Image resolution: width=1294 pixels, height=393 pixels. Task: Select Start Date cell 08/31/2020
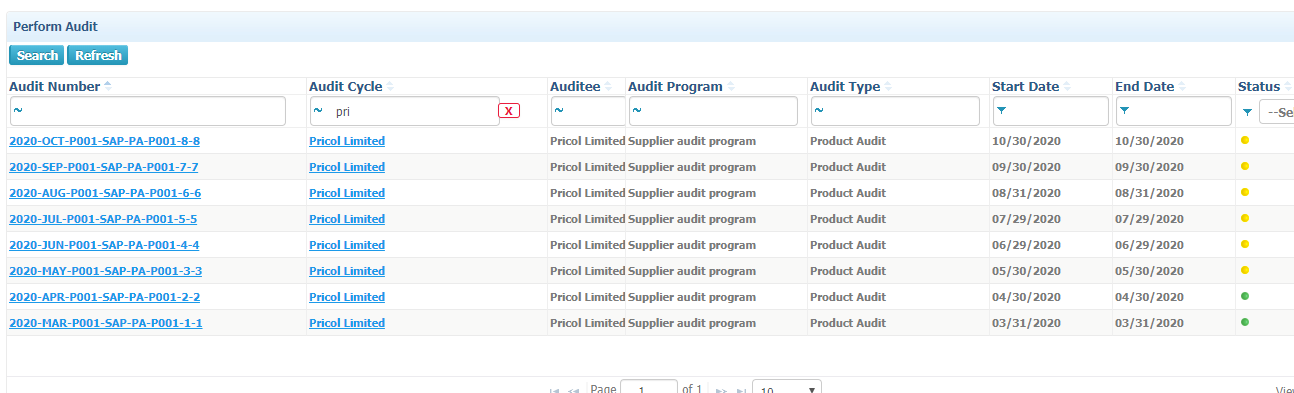(1026, 193)
